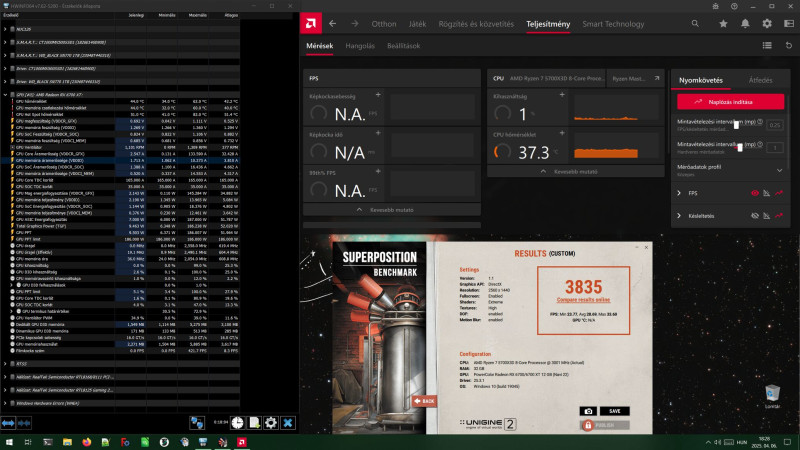Click HWiNFO collapse columns arrows icon
800x450 pixels.
24,423
